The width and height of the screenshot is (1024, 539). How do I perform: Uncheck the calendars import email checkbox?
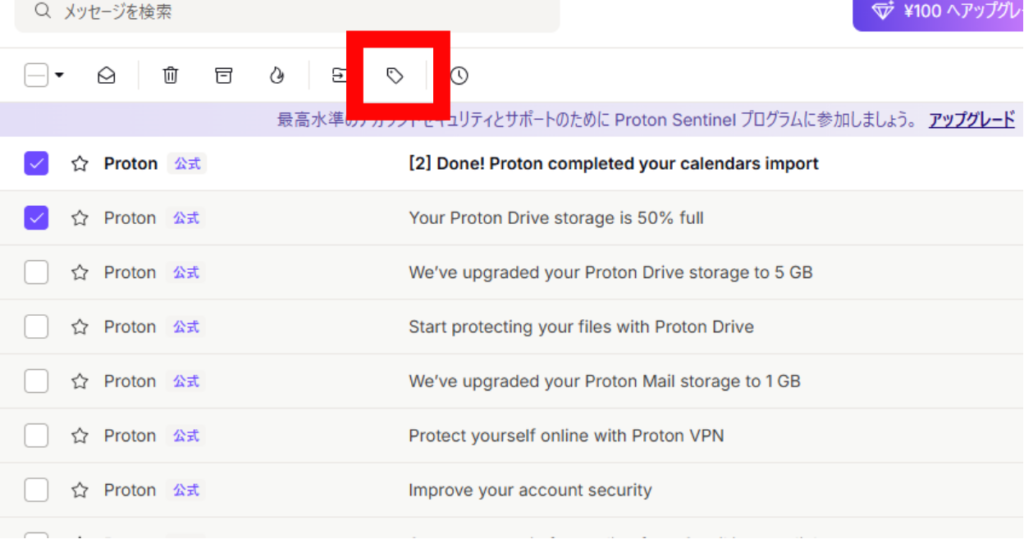(x=36, y=163)
